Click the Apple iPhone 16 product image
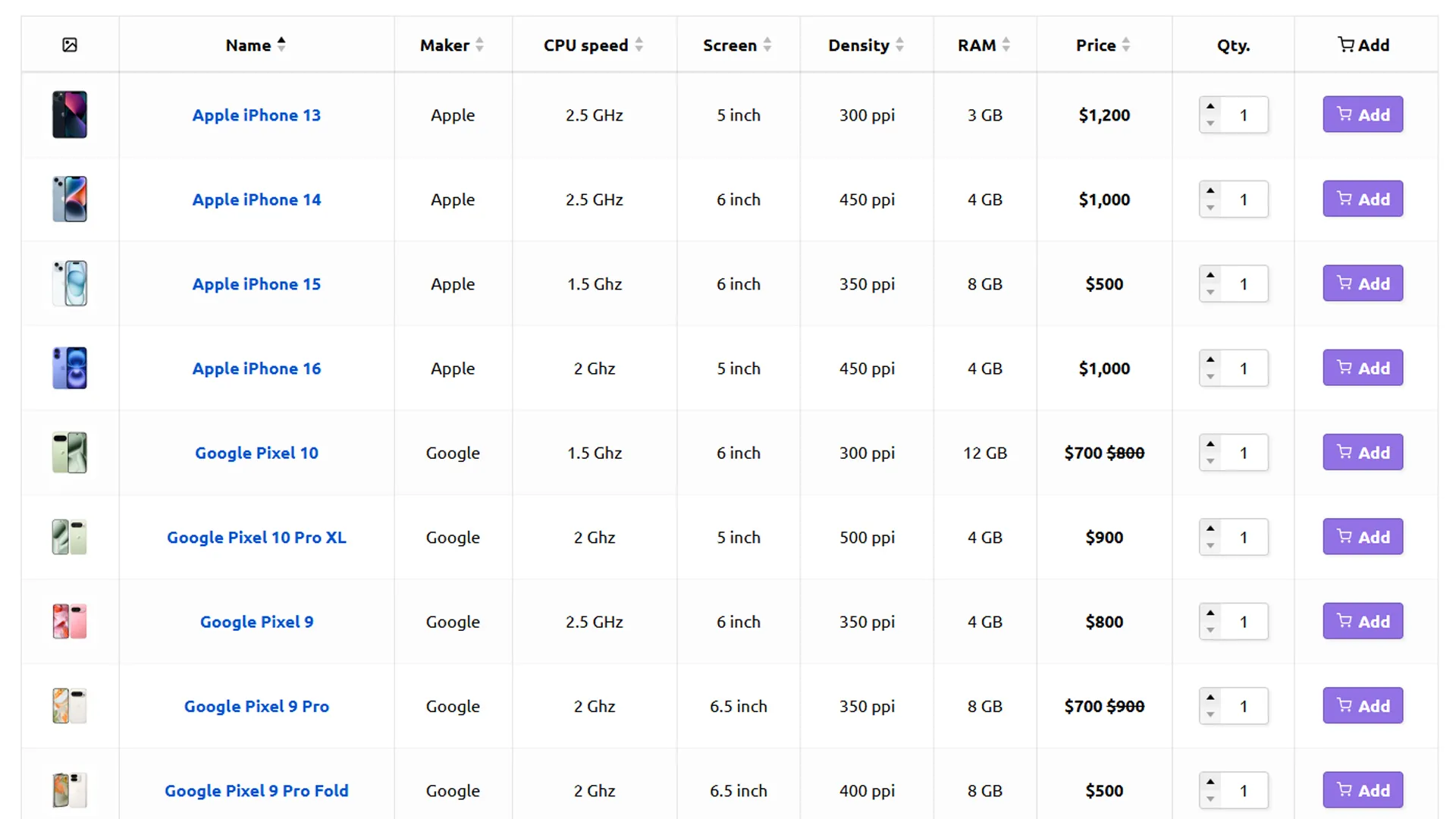 click(x=70, y=368)
